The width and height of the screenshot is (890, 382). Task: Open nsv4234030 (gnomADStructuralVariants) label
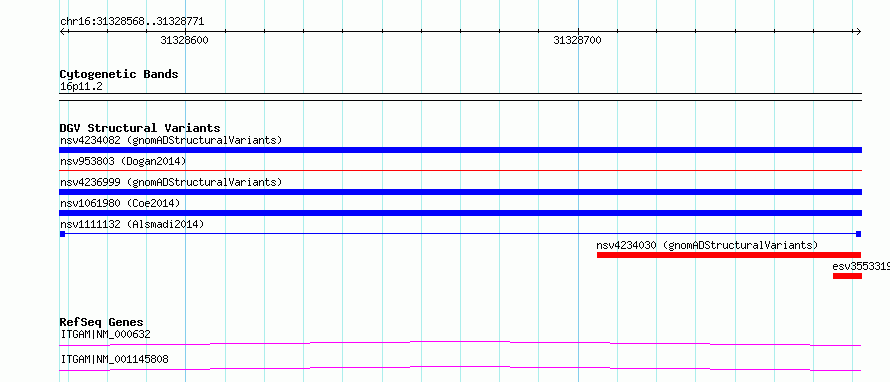707,245
